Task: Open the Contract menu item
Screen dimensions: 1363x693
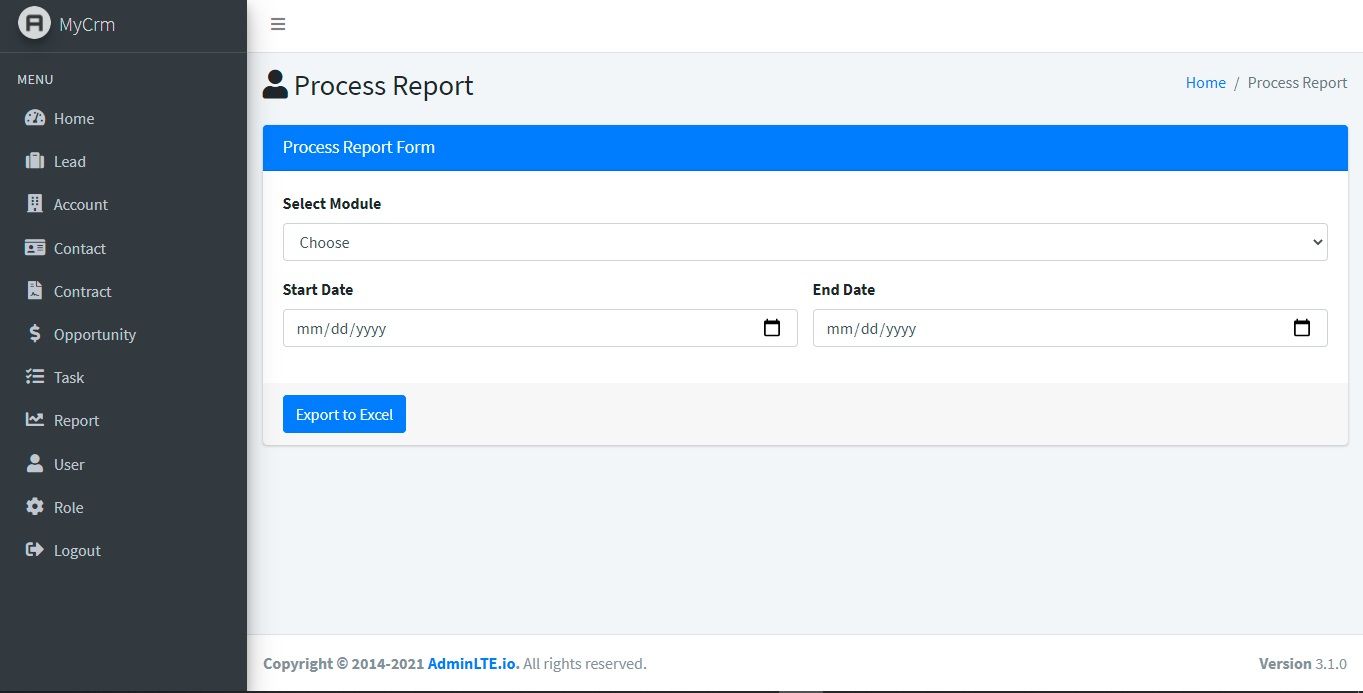Action: point(123,291)
